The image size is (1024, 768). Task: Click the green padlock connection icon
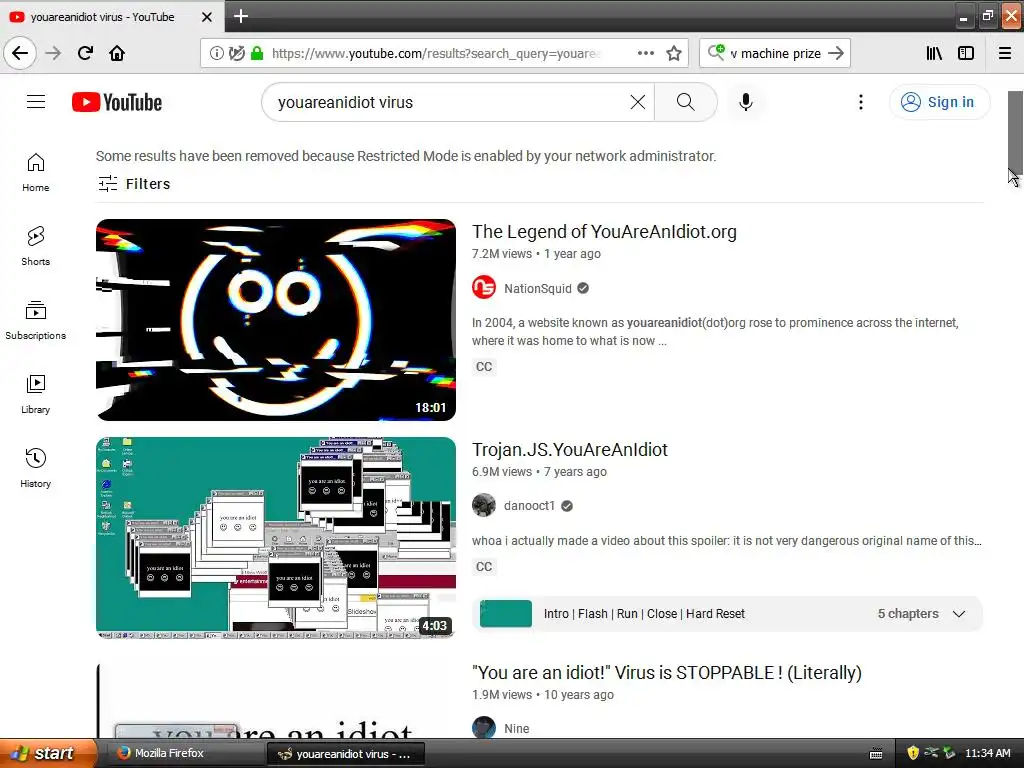coord(257,53)
